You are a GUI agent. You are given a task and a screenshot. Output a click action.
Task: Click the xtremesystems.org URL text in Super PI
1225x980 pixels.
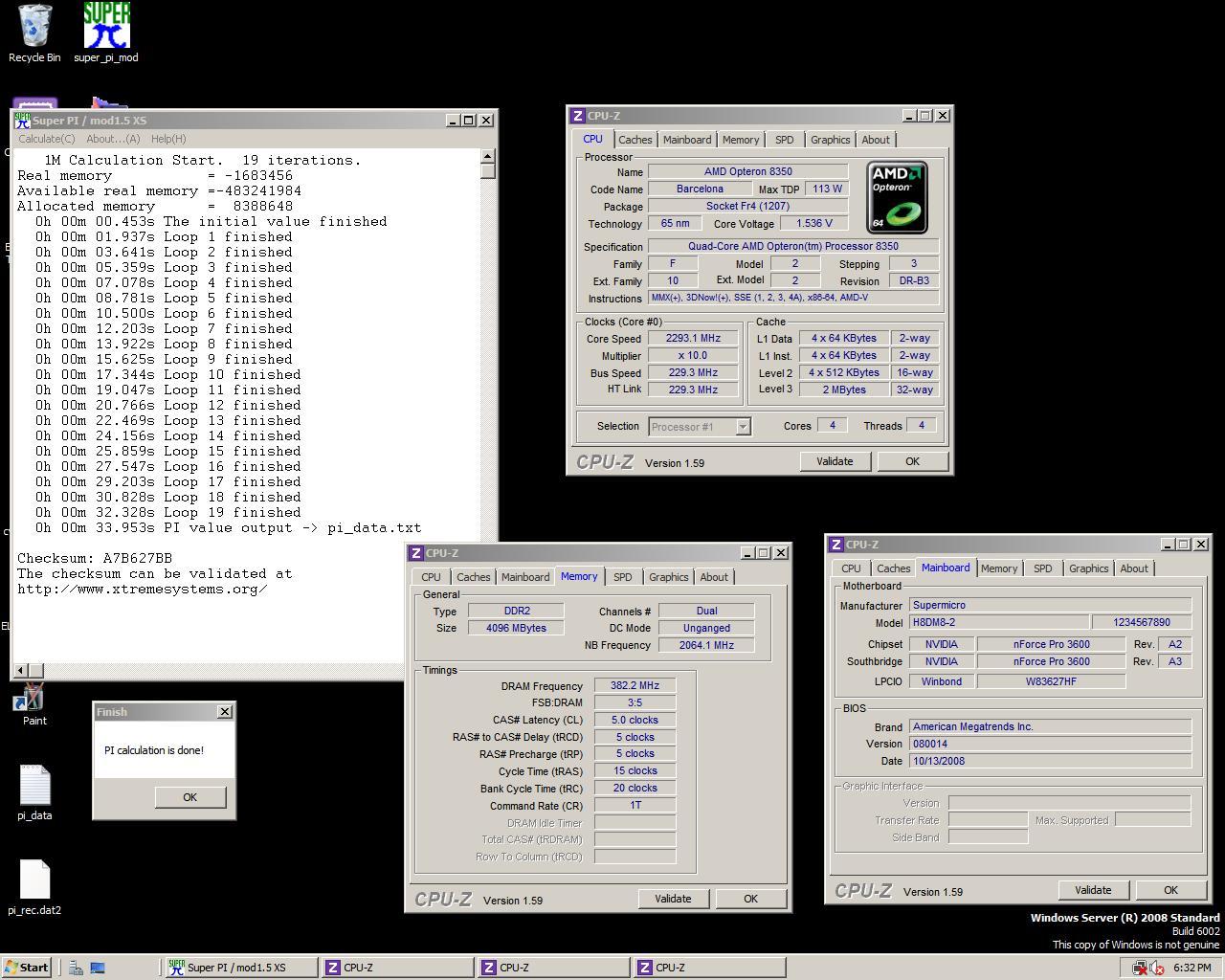click(x=142, y=589)
